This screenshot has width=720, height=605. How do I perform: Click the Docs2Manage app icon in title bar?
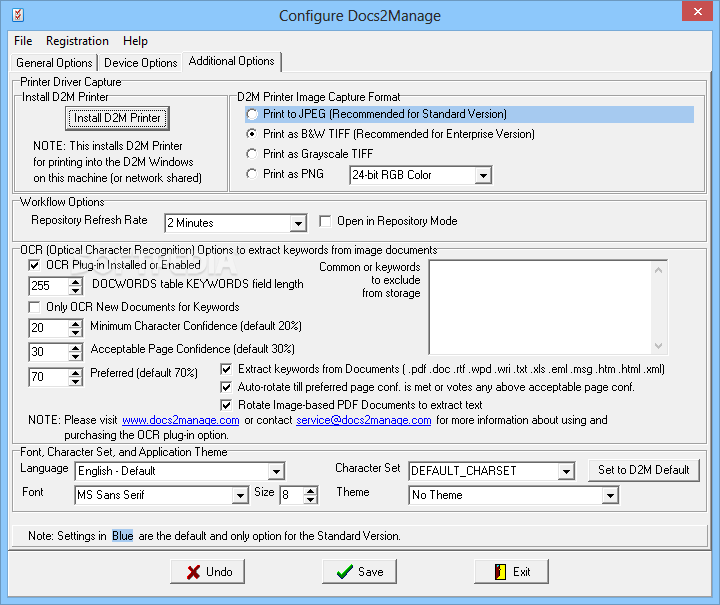(18, 15)
